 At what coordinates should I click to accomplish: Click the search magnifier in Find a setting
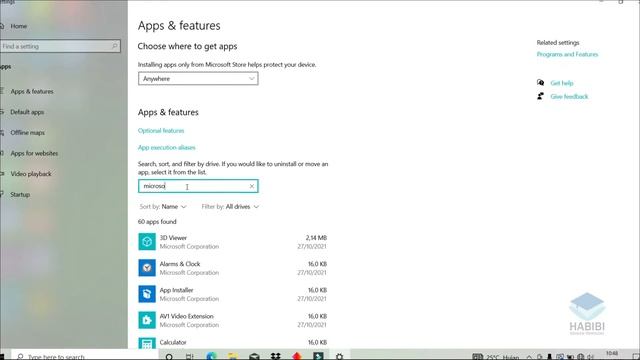point(115,46)
